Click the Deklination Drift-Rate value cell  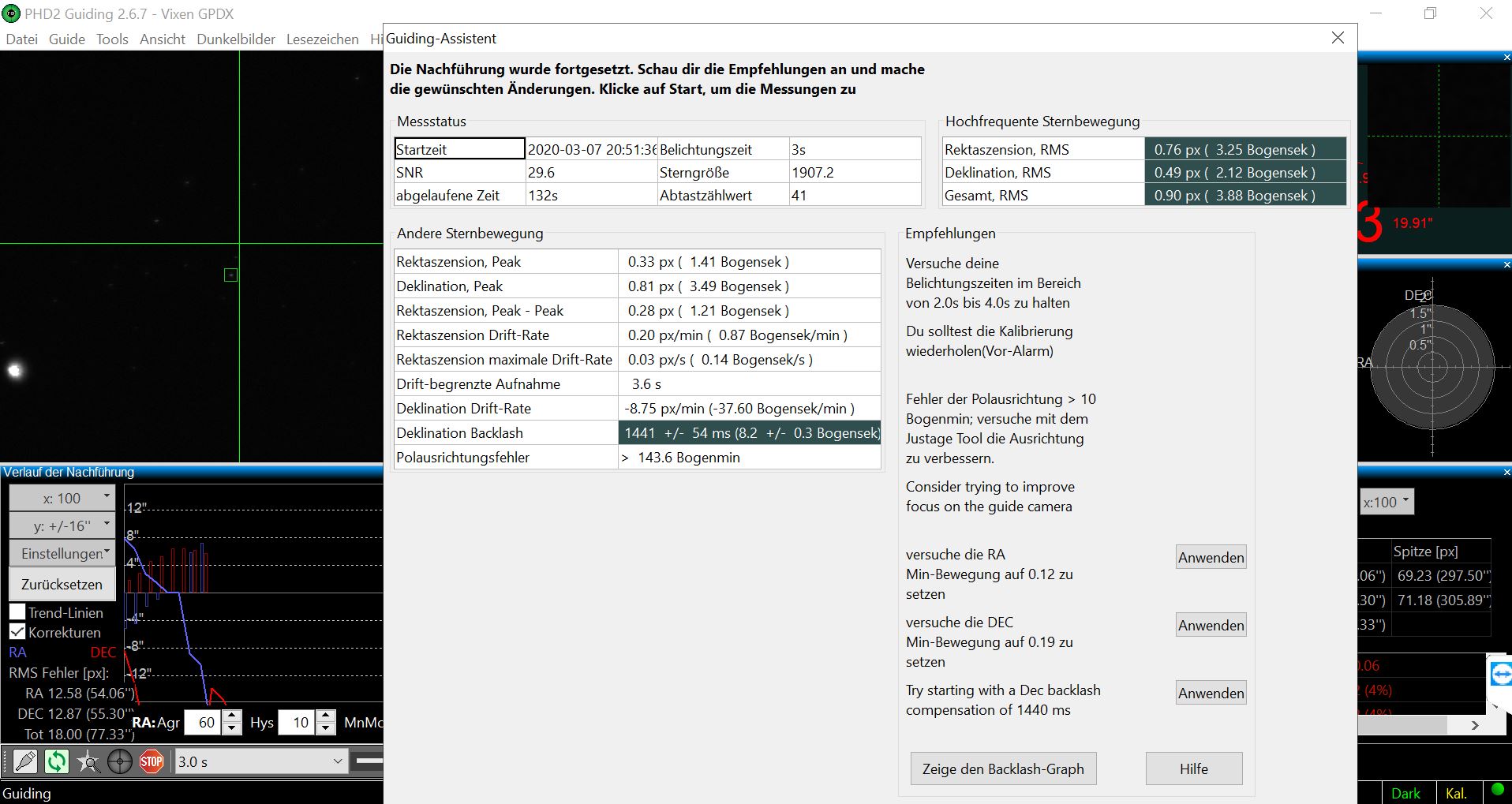click(x=750, y=408)
